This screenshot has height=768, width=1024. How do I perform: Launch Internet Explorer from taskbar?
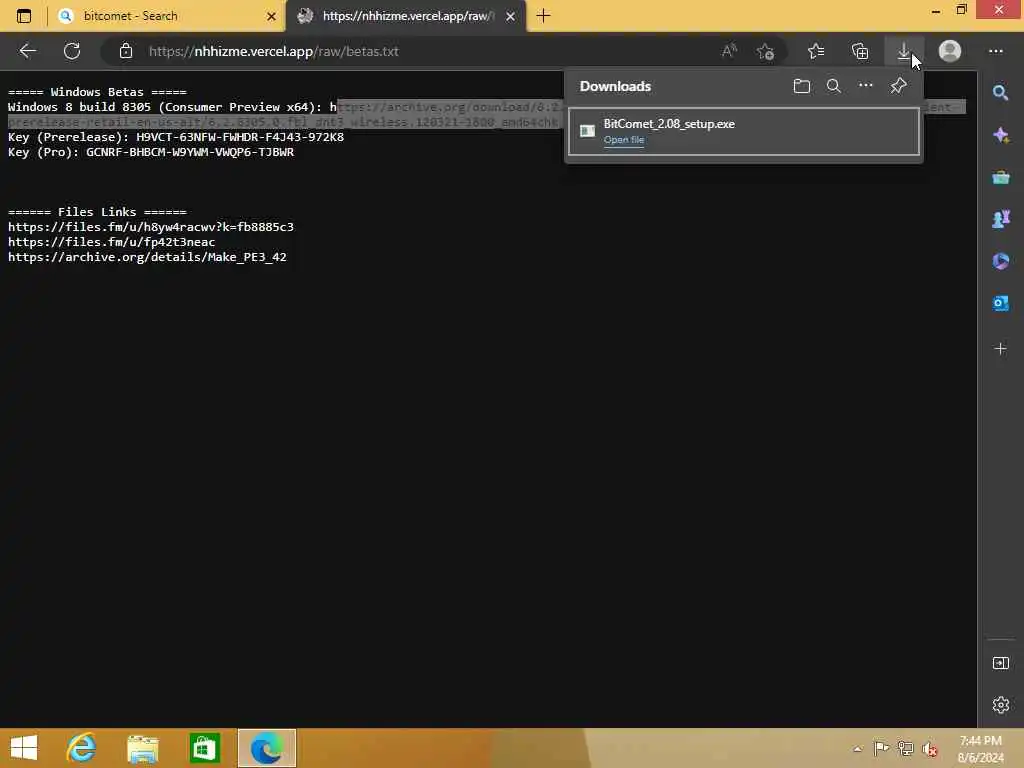[x=82, y=748]
